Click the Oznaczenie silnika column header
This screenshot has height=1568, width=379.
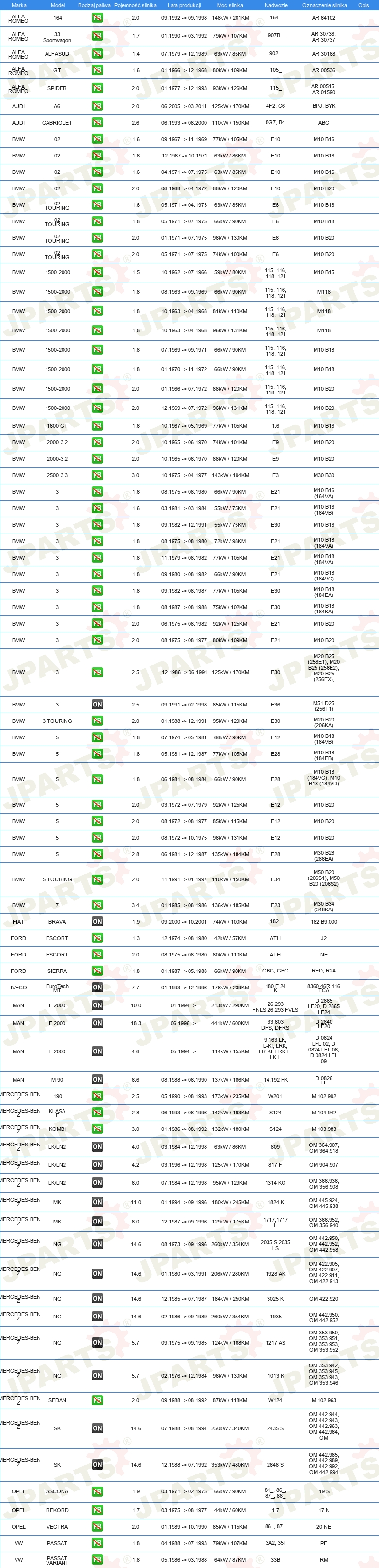pyautogui.click(x=324, y=5)
